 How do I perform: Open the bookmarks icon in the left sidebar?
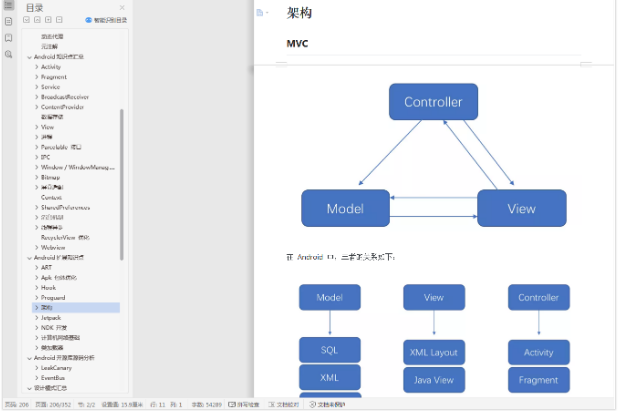pyautogui.click(x=8, y=38)
